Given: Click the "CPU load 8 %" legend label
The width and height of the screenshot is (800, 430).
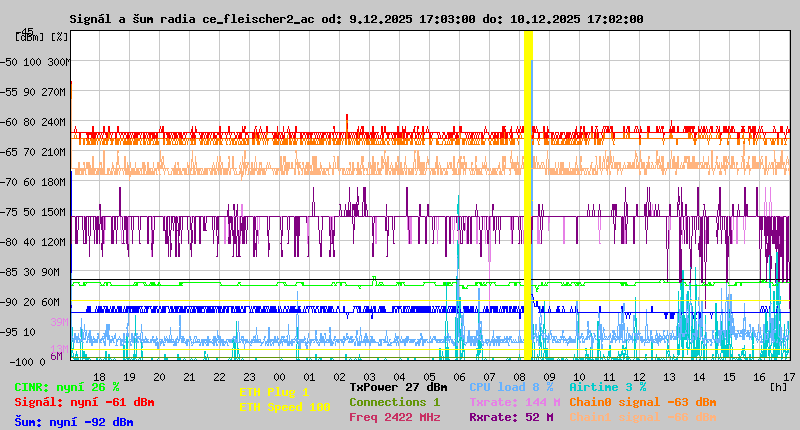Looking at the screenshot, I should 511,388.
